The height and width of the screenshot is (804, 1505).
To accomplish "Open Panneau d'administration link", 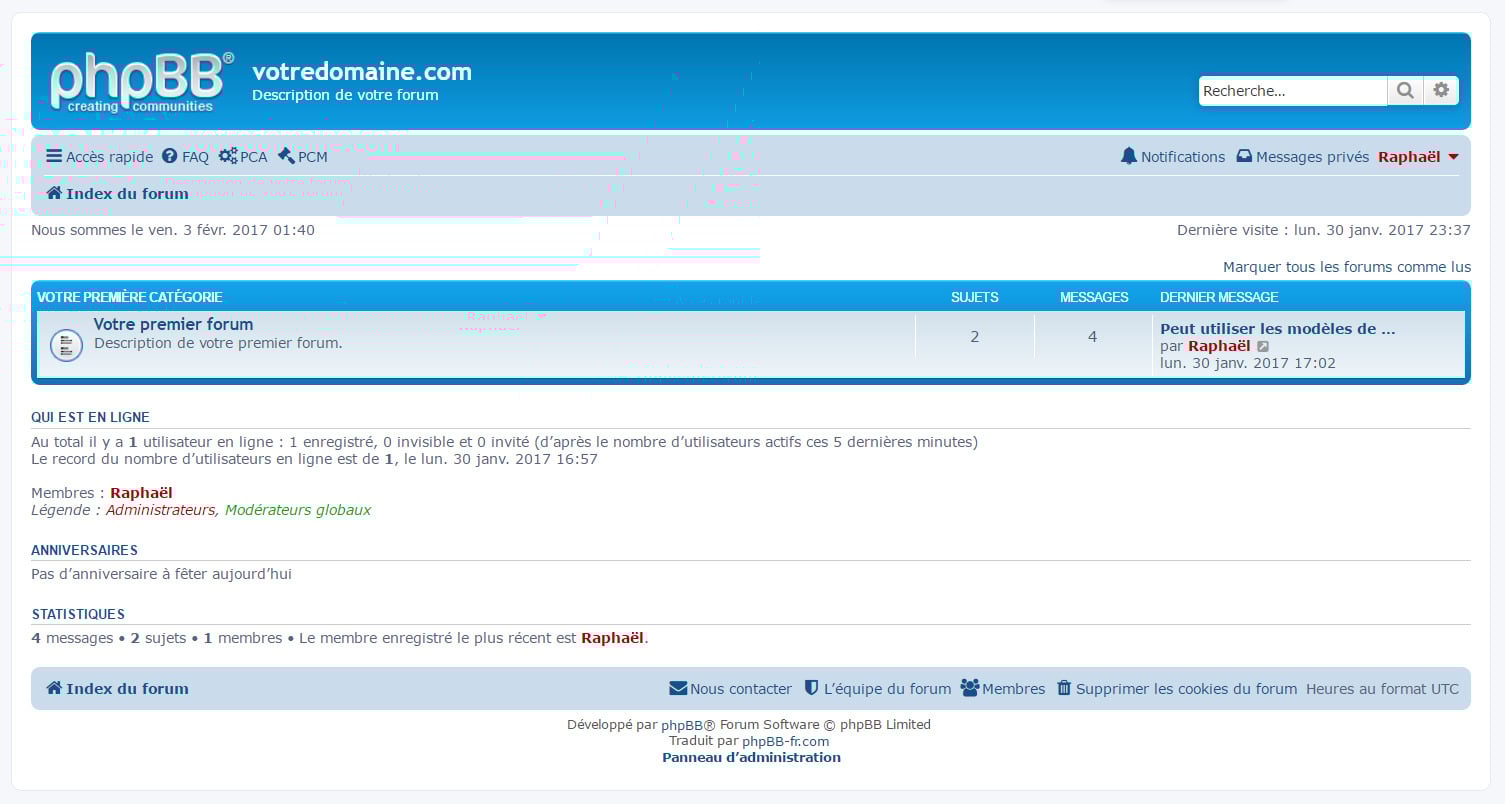I will pyautogui.click(x=751, y=757).
